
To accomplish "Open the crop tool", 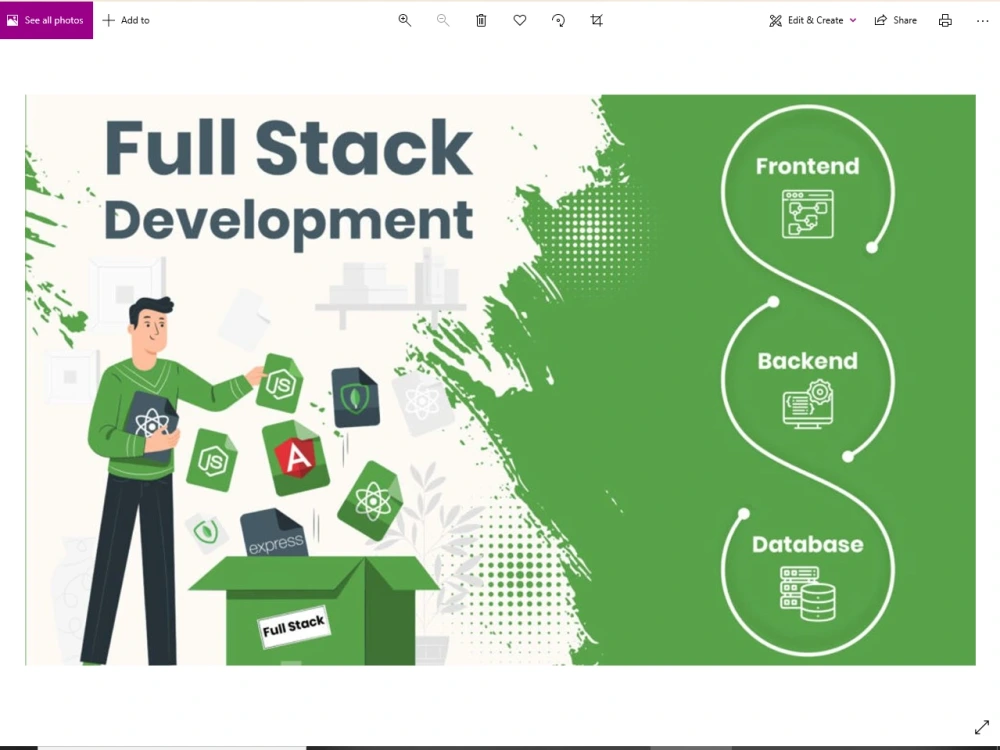I will click(596, 20).
